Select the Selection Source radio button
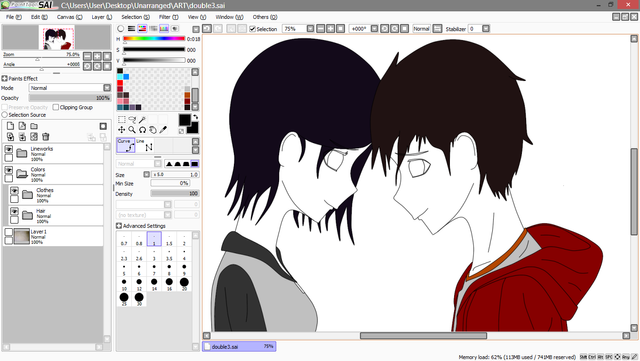This screenshot has width=640, height=361. (x=4, y=115)
